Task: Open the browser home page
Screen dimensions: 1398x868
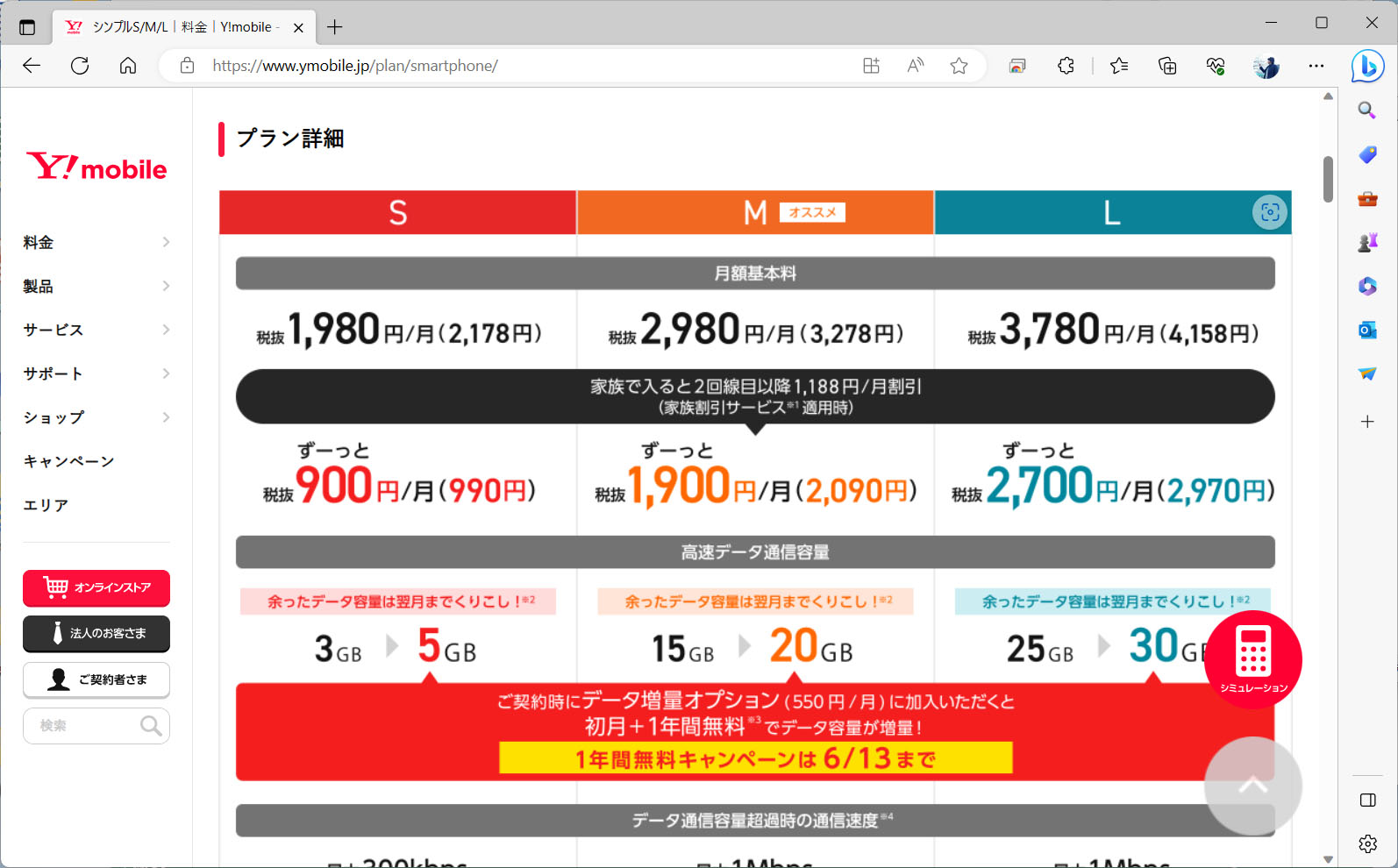Action: (x=128, y=66)
